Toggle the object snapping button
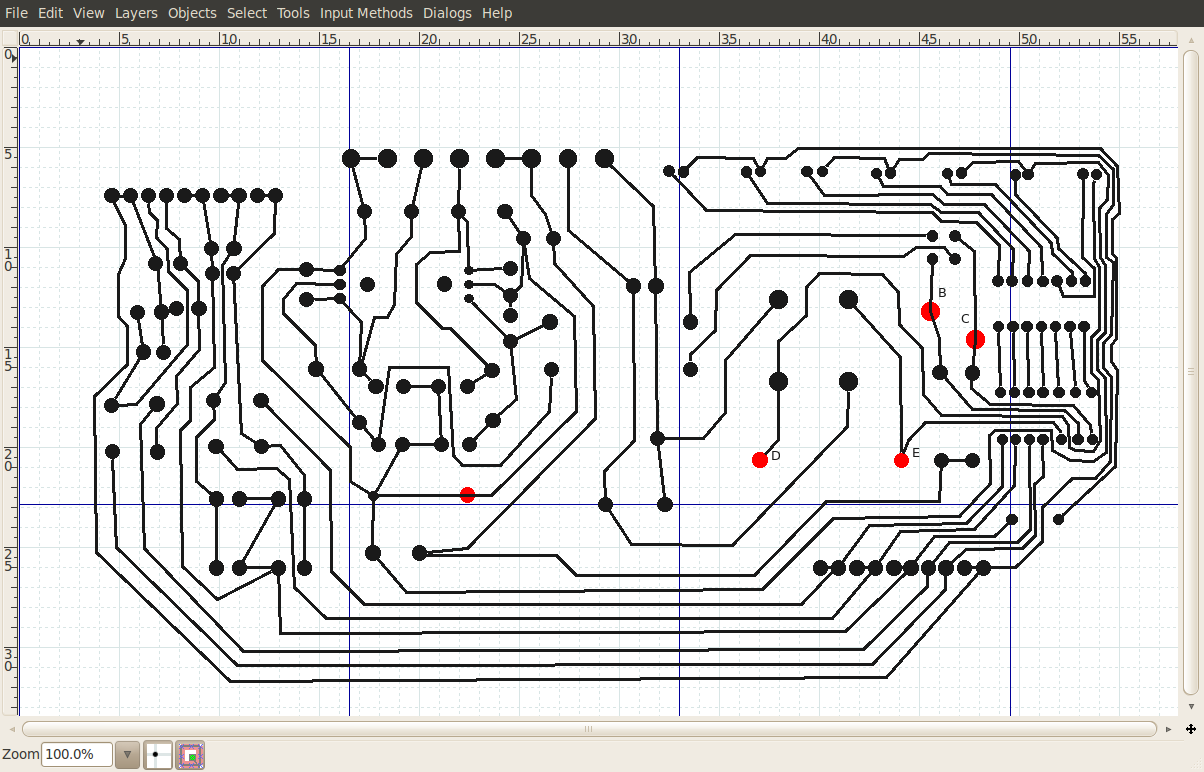 point(191,755)
